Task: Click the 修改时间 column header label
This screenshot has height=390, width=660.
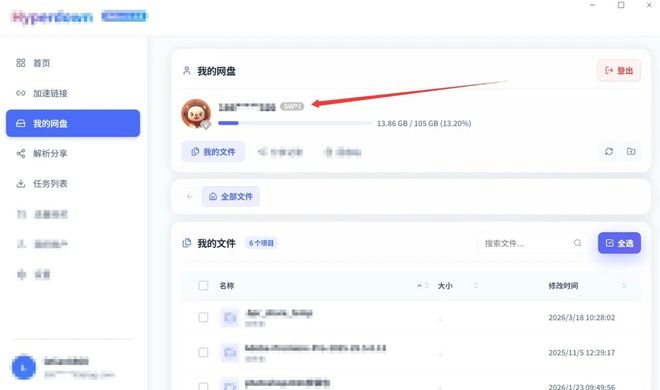Action: 563,286
